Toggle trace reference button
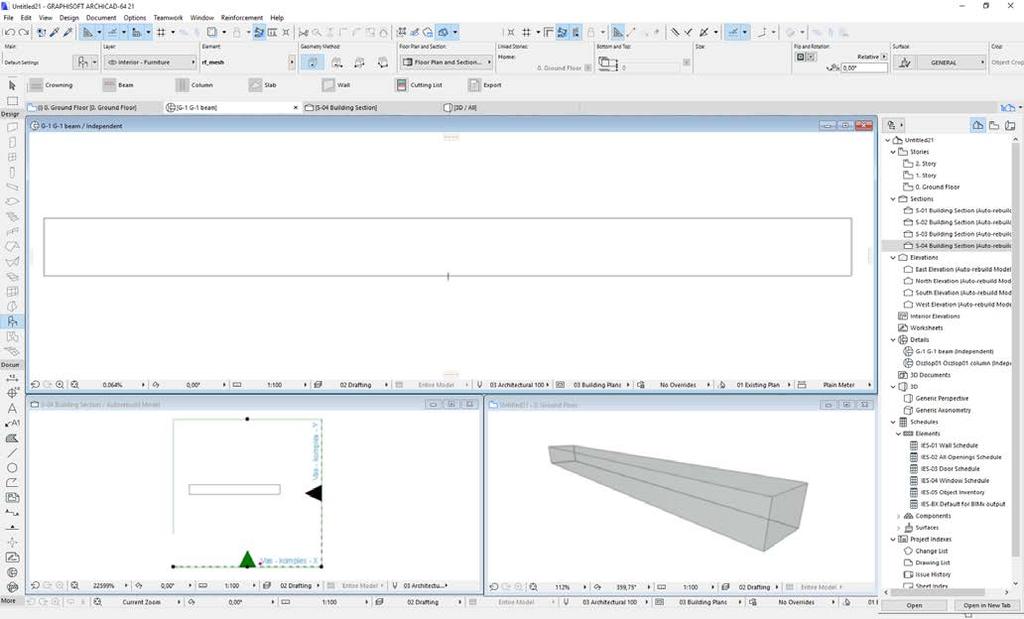Viewport: 1024px width, 619px height. pyautogui.click(x=212, y=32)
